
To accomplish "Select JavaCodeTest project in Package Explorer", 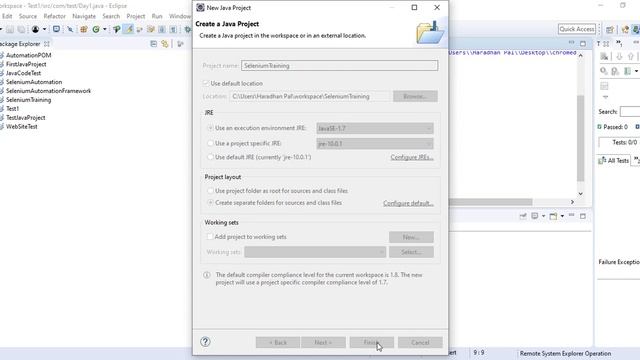I will (x=23, y=73).
